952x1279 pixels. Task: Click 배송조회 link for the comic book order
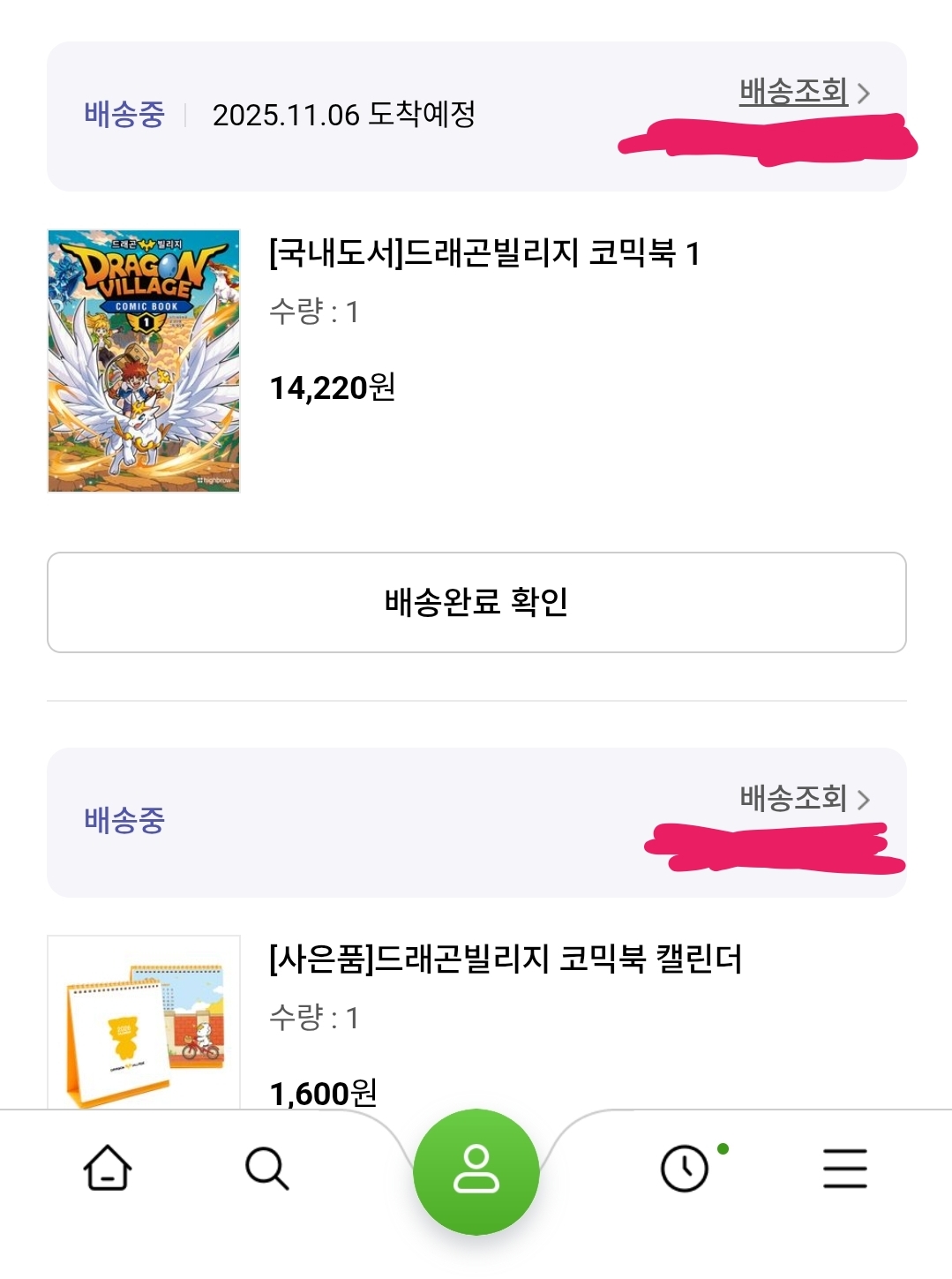tap(793, 92)
